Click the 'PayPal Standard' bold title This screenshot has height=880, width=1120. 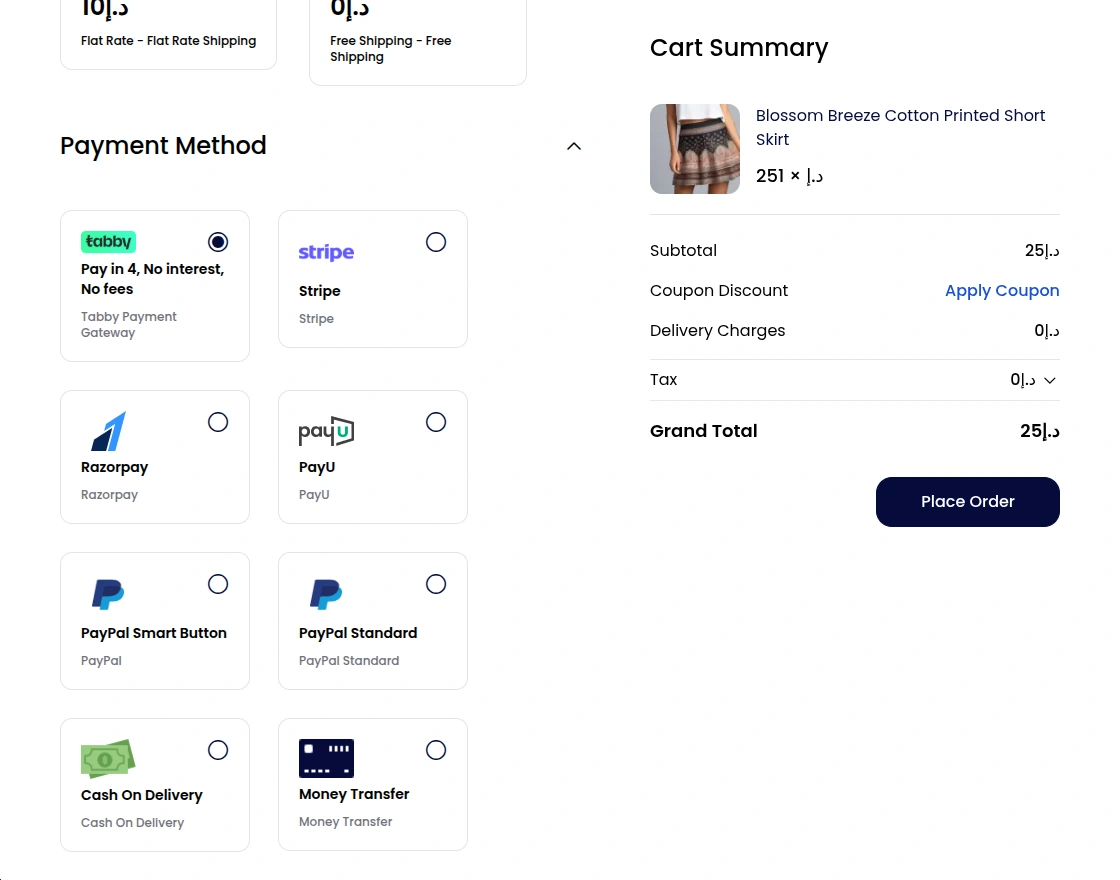(x=358, y=633)
